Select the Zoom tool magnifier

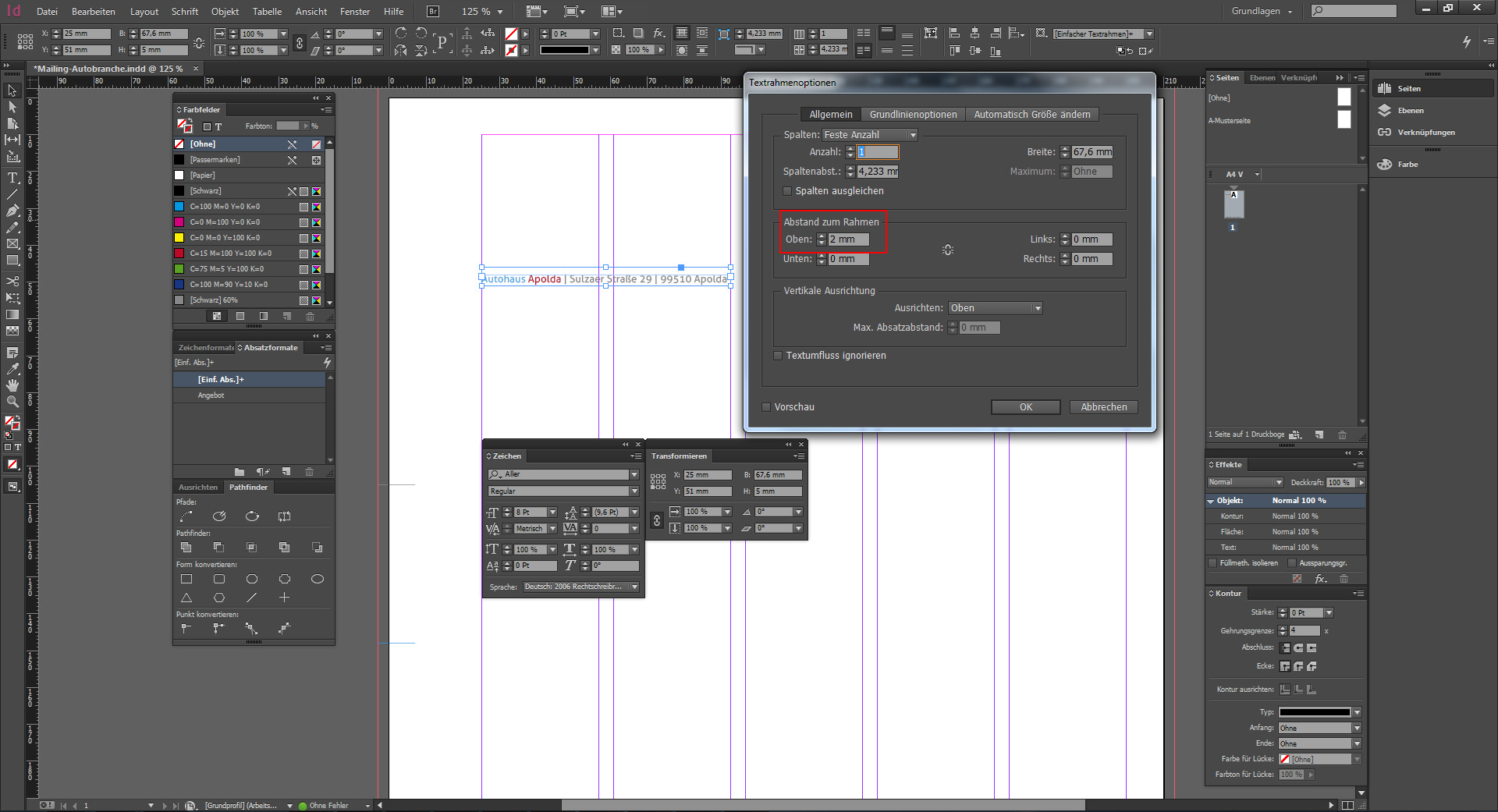(12, 402)
